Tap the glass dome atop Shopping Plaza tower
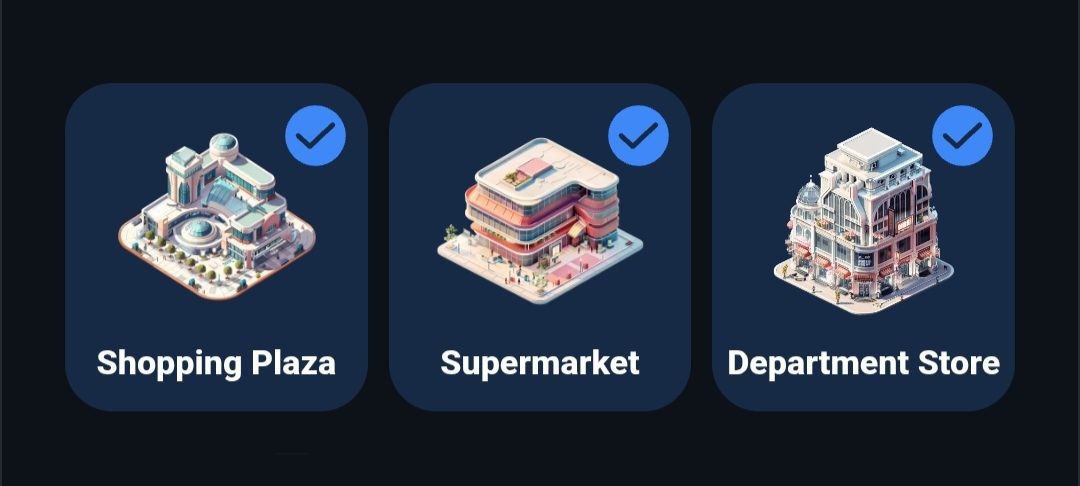The height and width of the screenshot is (486, 1080). pyautogui.click(x=224, y=145)
